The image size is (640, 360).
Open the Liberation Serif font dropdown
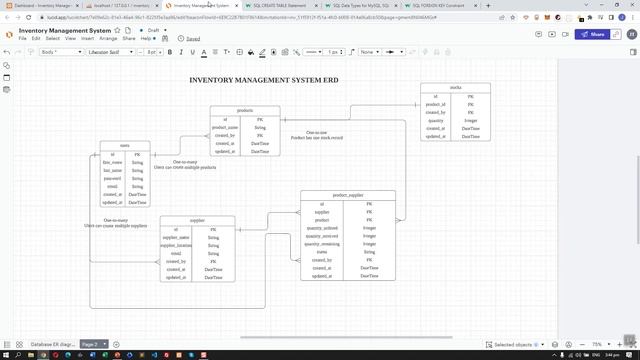(x=111, y=52)
